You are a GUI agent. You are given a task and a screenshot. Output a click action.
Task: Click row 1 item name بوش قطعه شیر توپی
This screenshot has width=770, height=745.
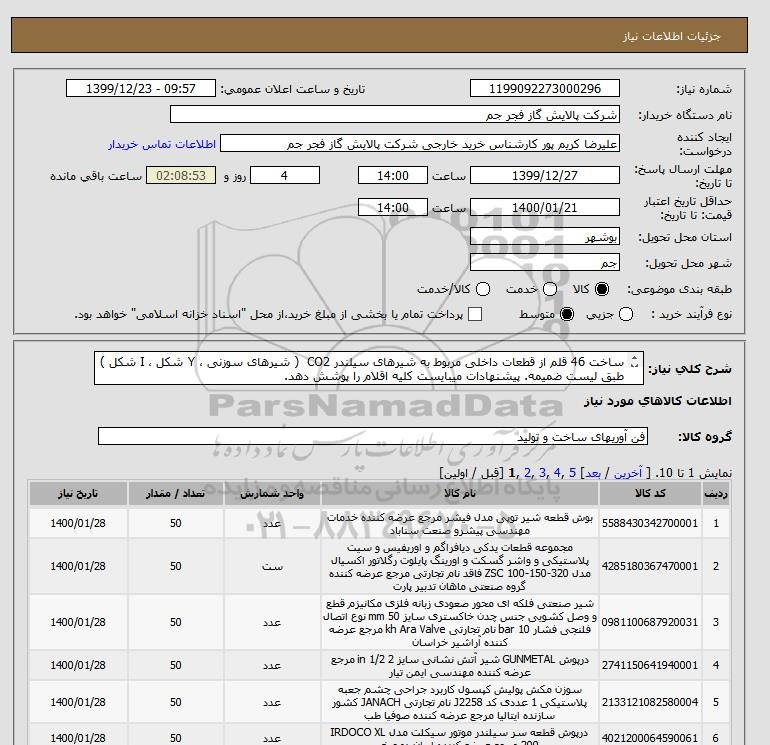[460, 524]
